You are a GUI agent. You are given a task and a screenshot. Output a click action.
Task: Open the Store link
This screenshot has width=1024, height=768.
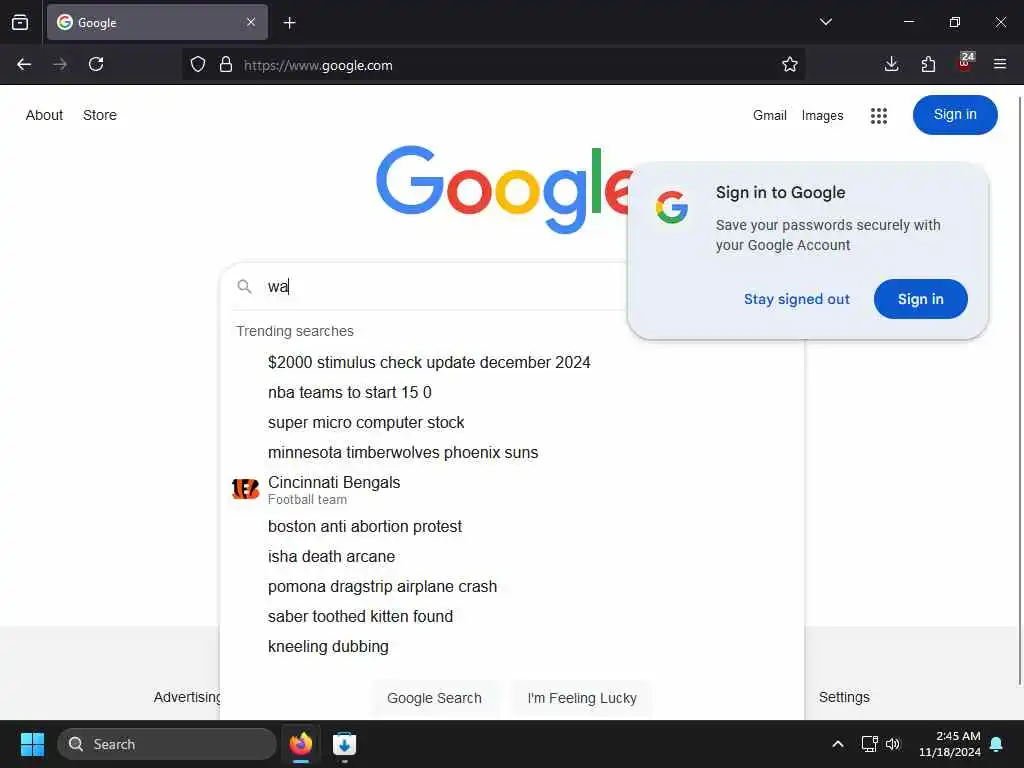[99, 115]
